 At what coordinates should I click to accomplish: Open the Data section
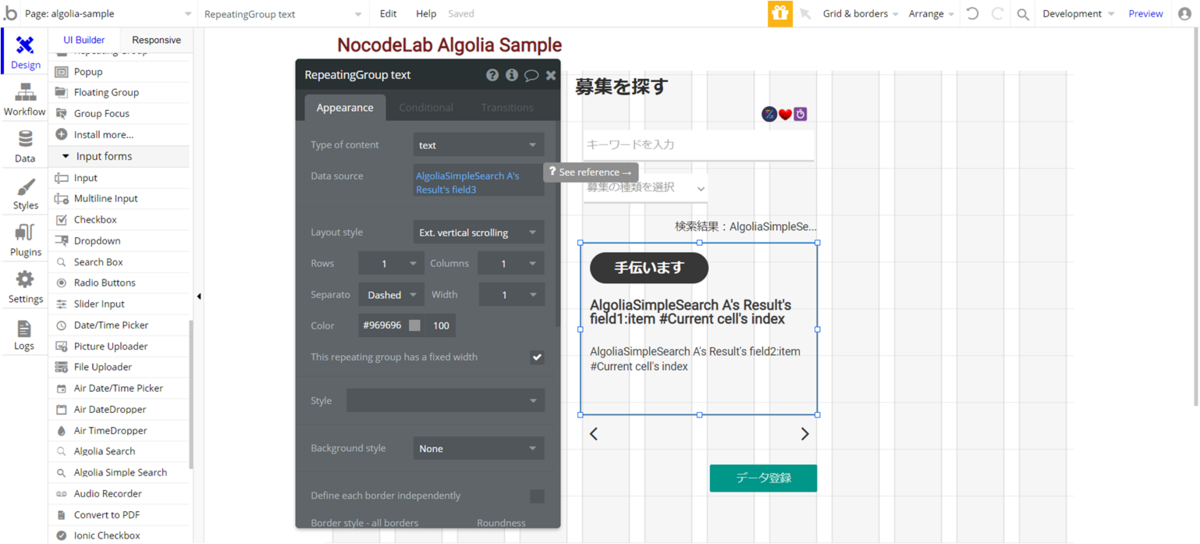coord(25,147)
